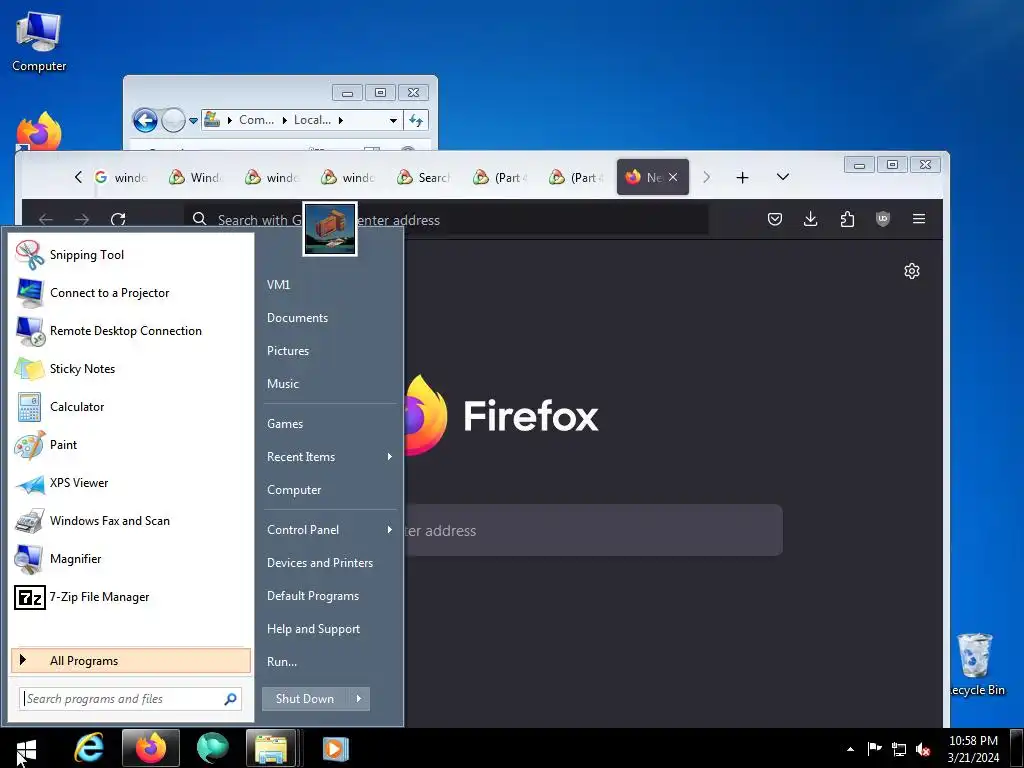Open a new Firefox tab
This screenshot has width=1024, height=768.
pos(743,177)
